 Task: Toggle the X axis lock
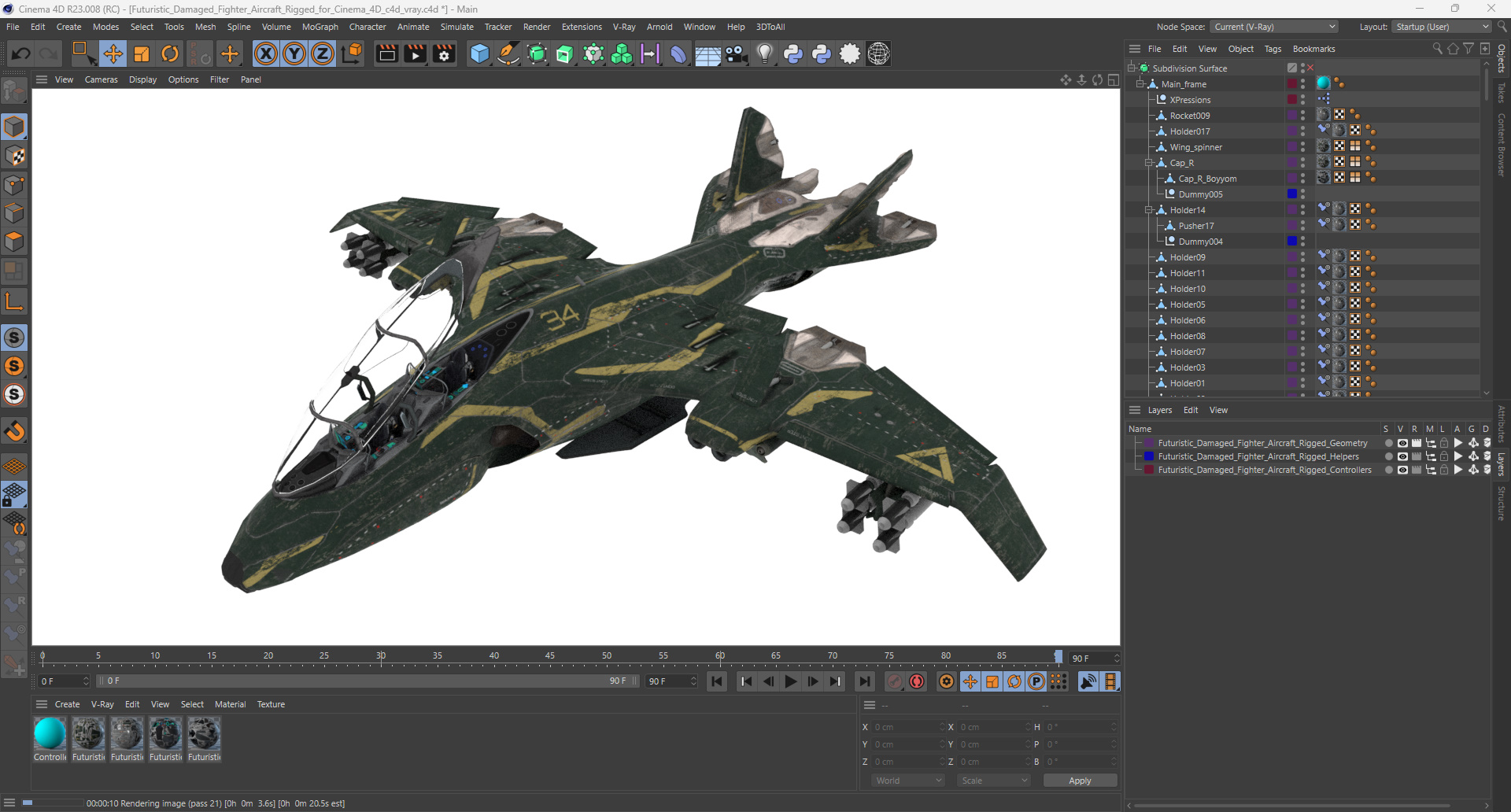tap(266, 54)
